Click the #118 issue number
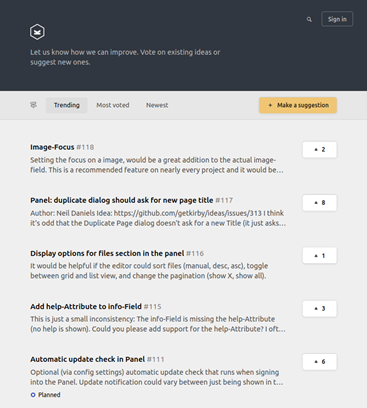 tap(85, 147)
